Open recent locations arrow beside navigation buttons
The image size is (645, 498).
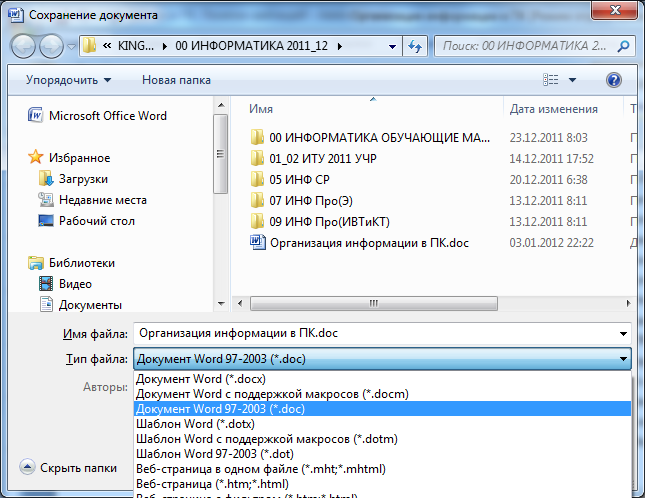coord(72,46)
